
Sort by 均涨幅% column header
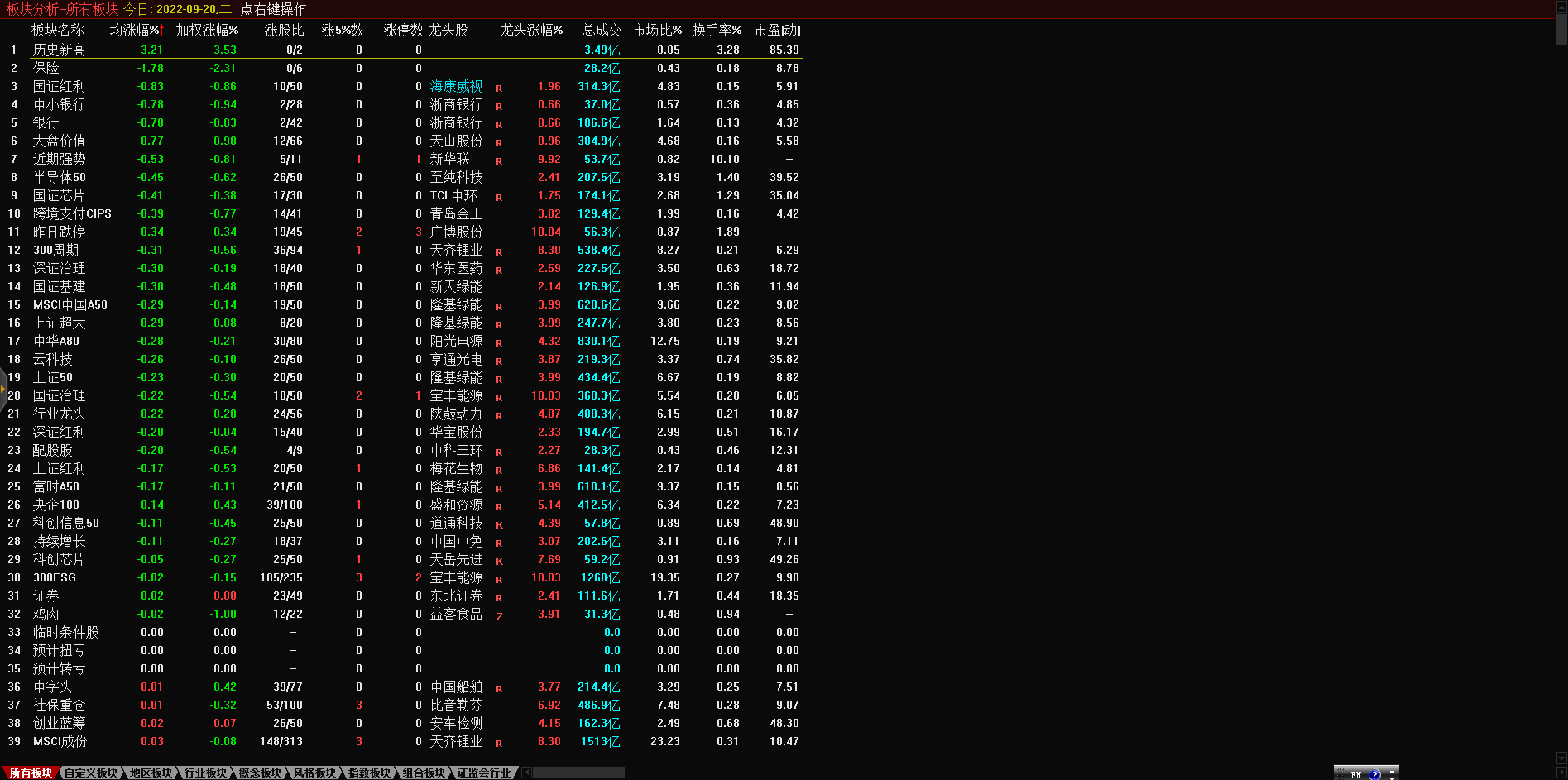coord(136,30)
